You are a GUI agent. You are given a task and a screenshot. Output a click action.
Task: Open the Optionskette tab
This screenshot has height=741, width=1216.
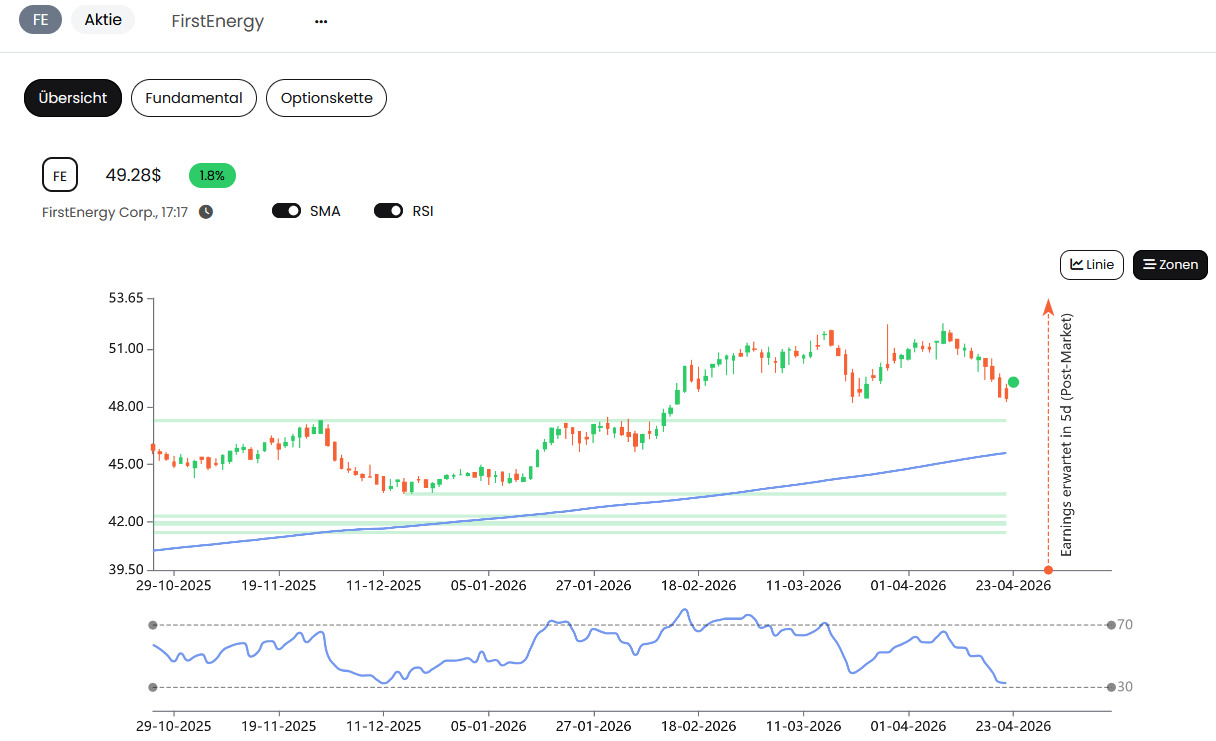click(327, 98)
